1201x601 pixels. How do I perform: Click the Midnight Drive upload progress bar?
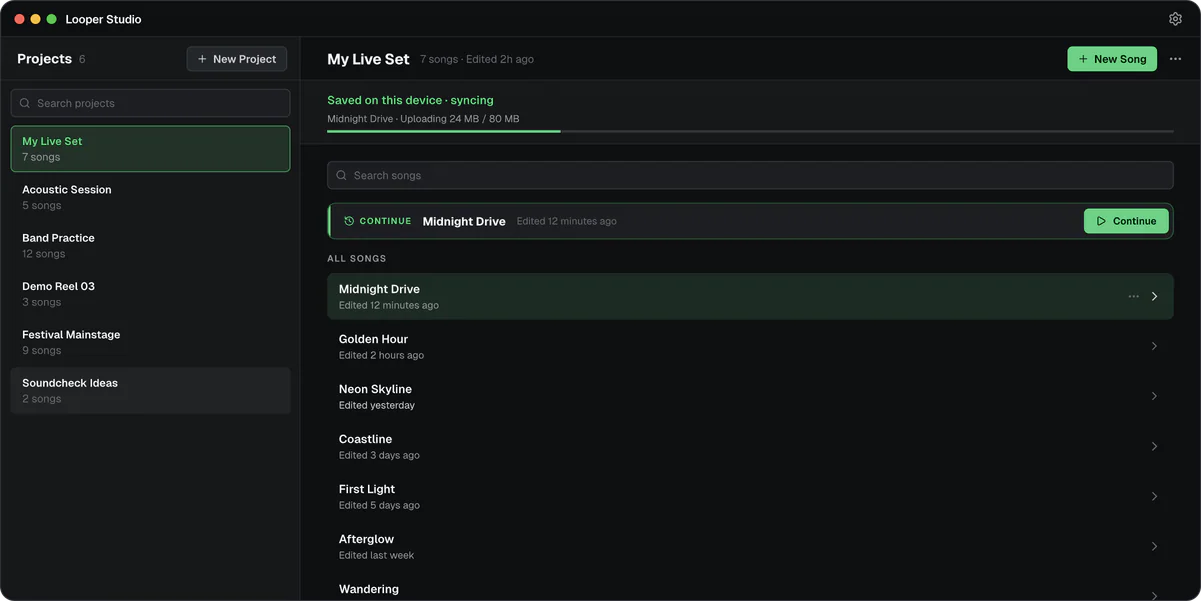pos(750,131)
